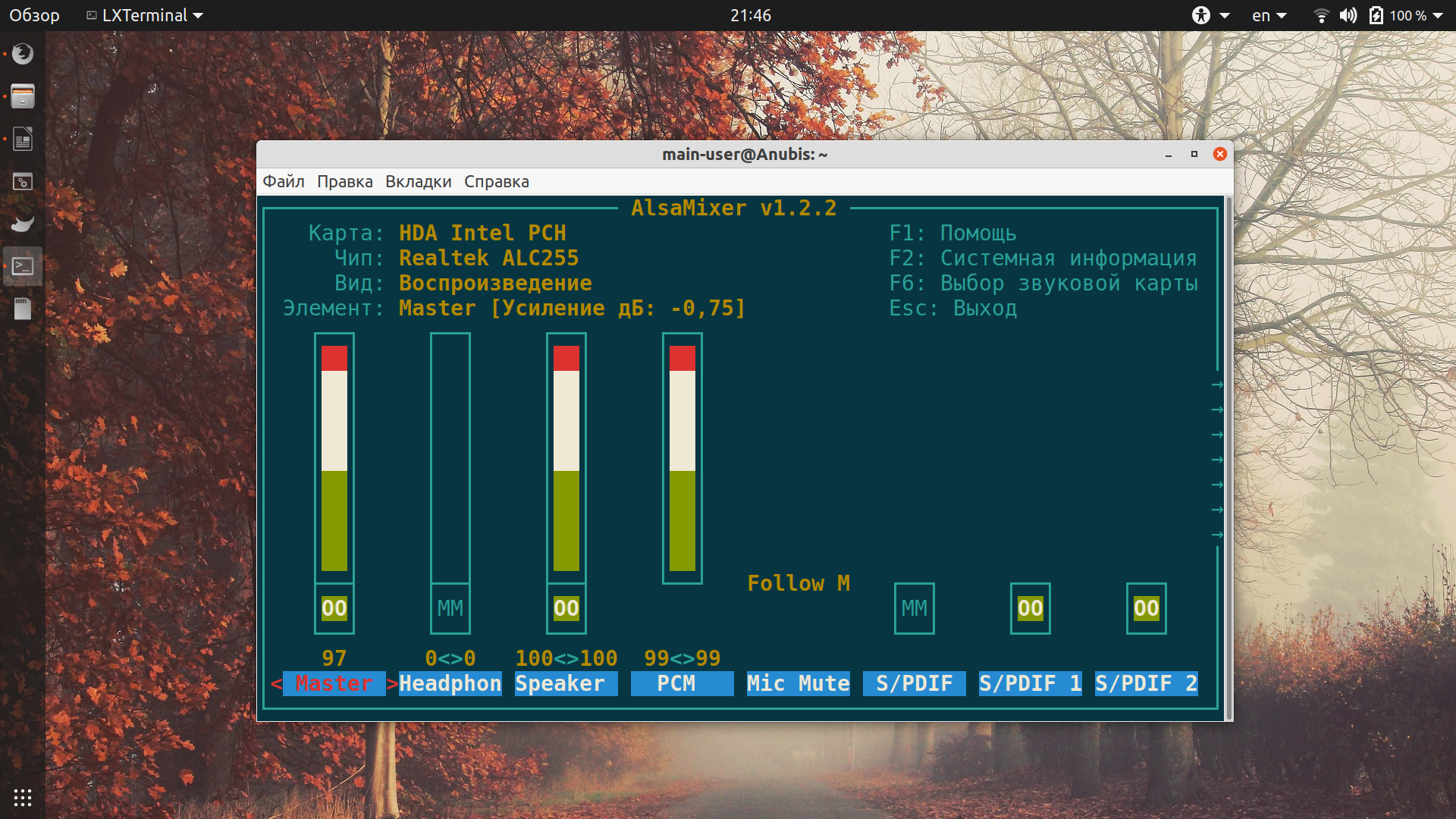Image resolution: width=1456 pixels, height=819 pixels.
Task: Open the Вкладки menu
Action: (x=419, y=182)
